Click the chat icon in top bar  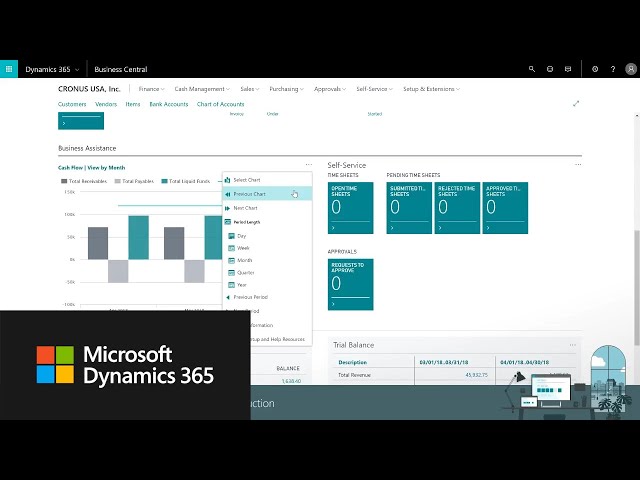[568, 69]
